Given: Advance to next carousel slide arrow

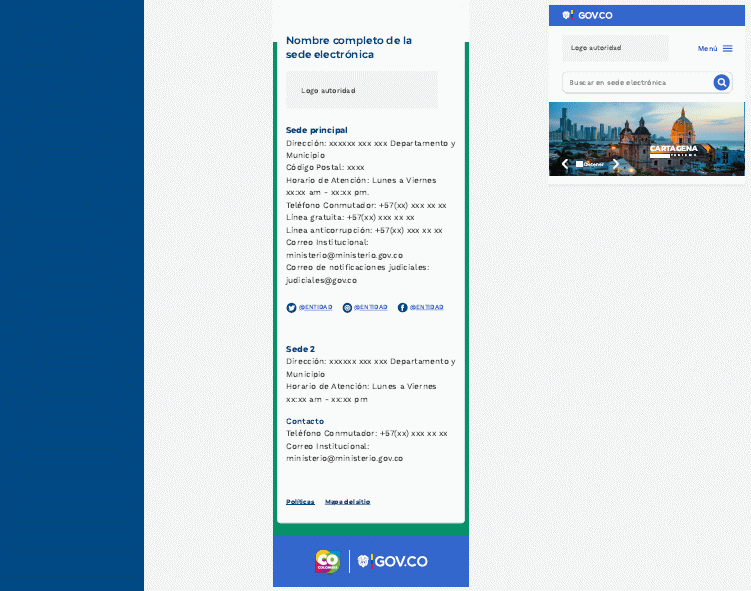Looking at the screenshot, I should (x=616, y=164).
